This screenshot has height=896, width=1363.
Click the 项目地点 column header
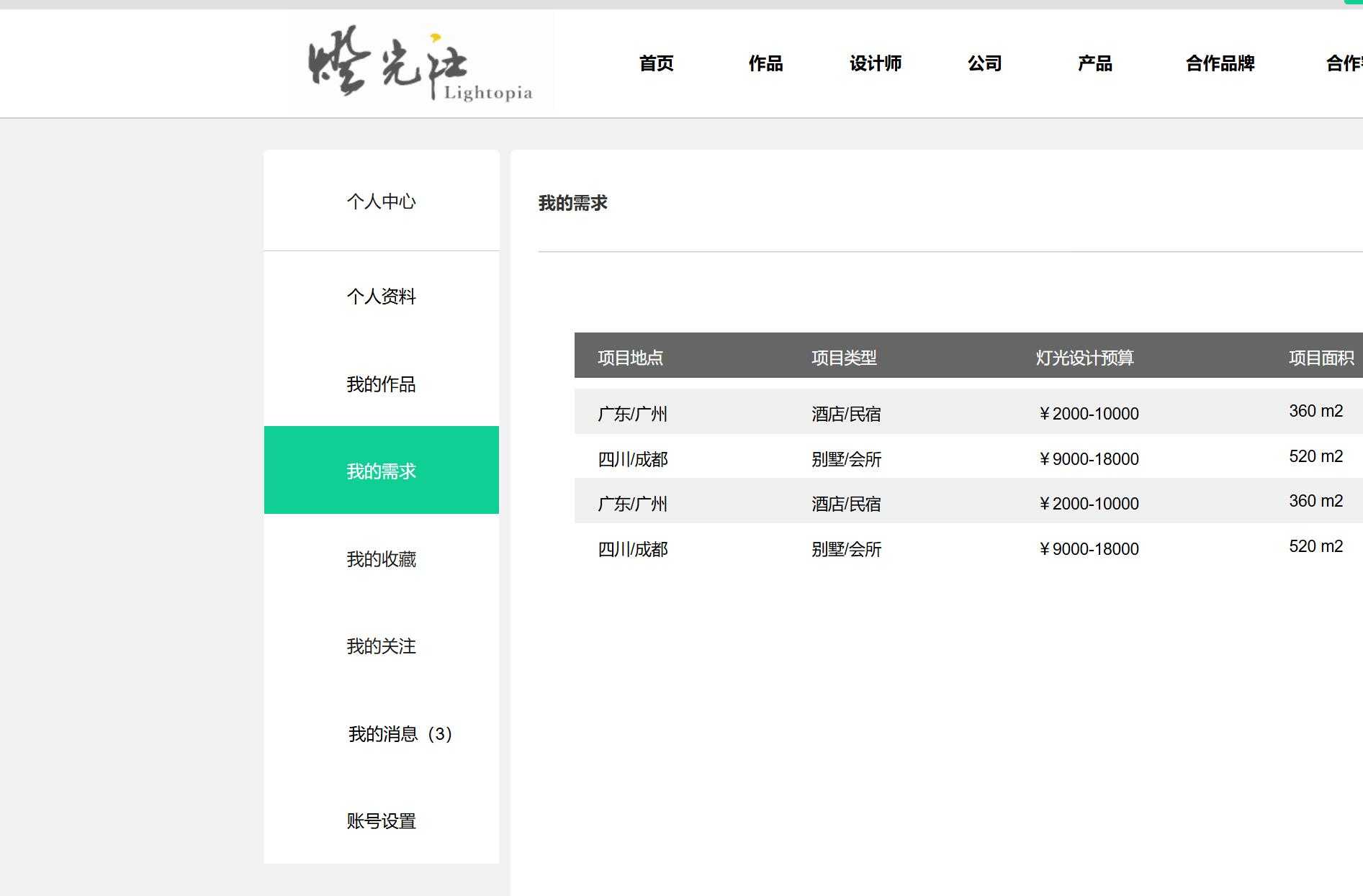click(632, 358)
